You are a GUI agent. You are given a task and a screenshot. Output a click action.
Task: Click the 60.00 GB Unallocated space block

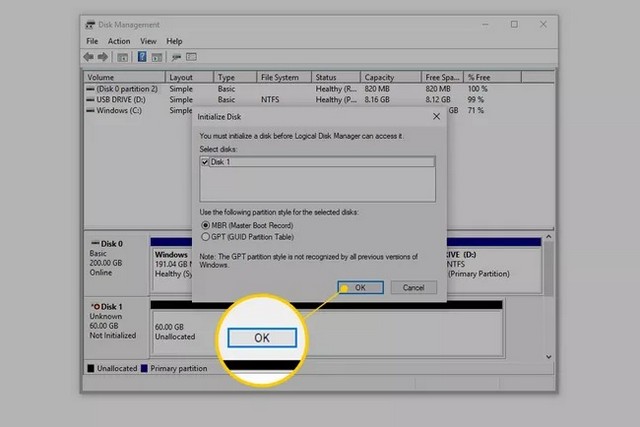coord(190,330)
